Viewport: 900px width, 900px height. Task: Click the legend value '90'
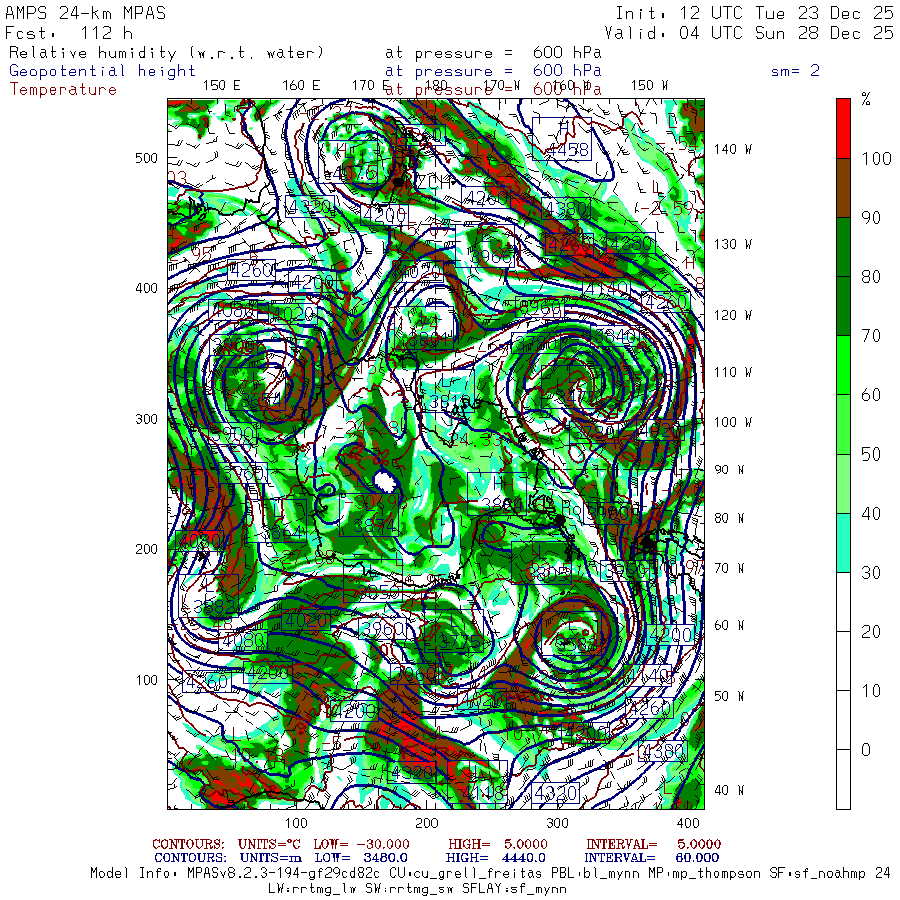pyautogui.click(x=871, y=218)
